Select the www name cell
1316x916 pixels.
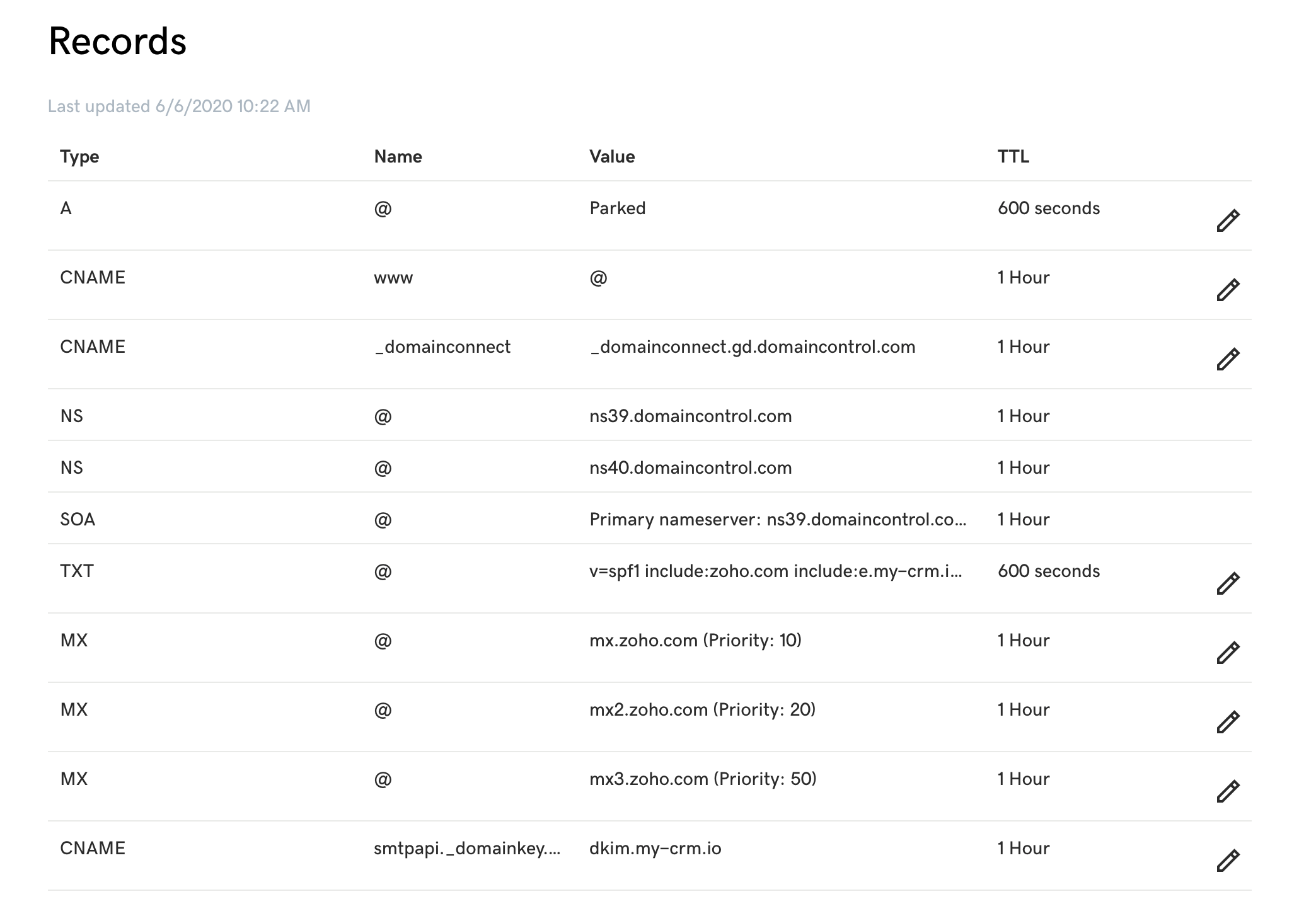click(393, 278)
